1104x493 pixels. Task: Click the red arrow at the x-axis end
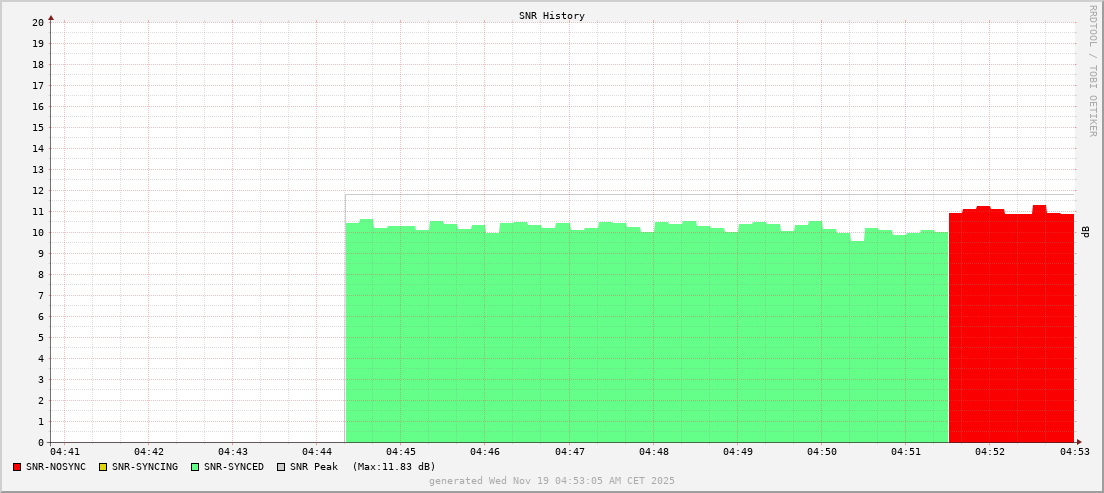[1078, 442]
